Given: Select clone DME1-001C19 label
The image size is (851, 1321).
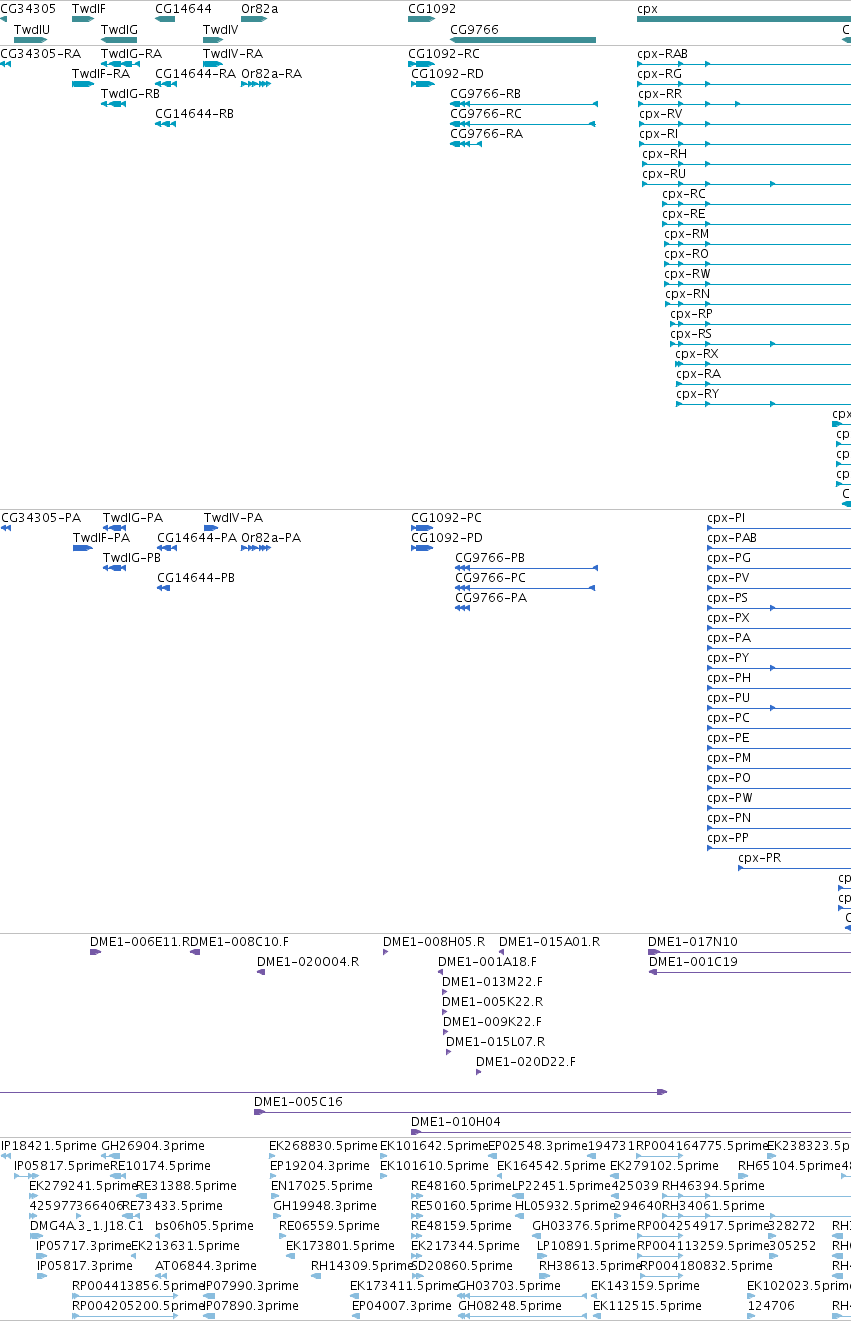Looking at the screenshot, I should pos(694,962).
